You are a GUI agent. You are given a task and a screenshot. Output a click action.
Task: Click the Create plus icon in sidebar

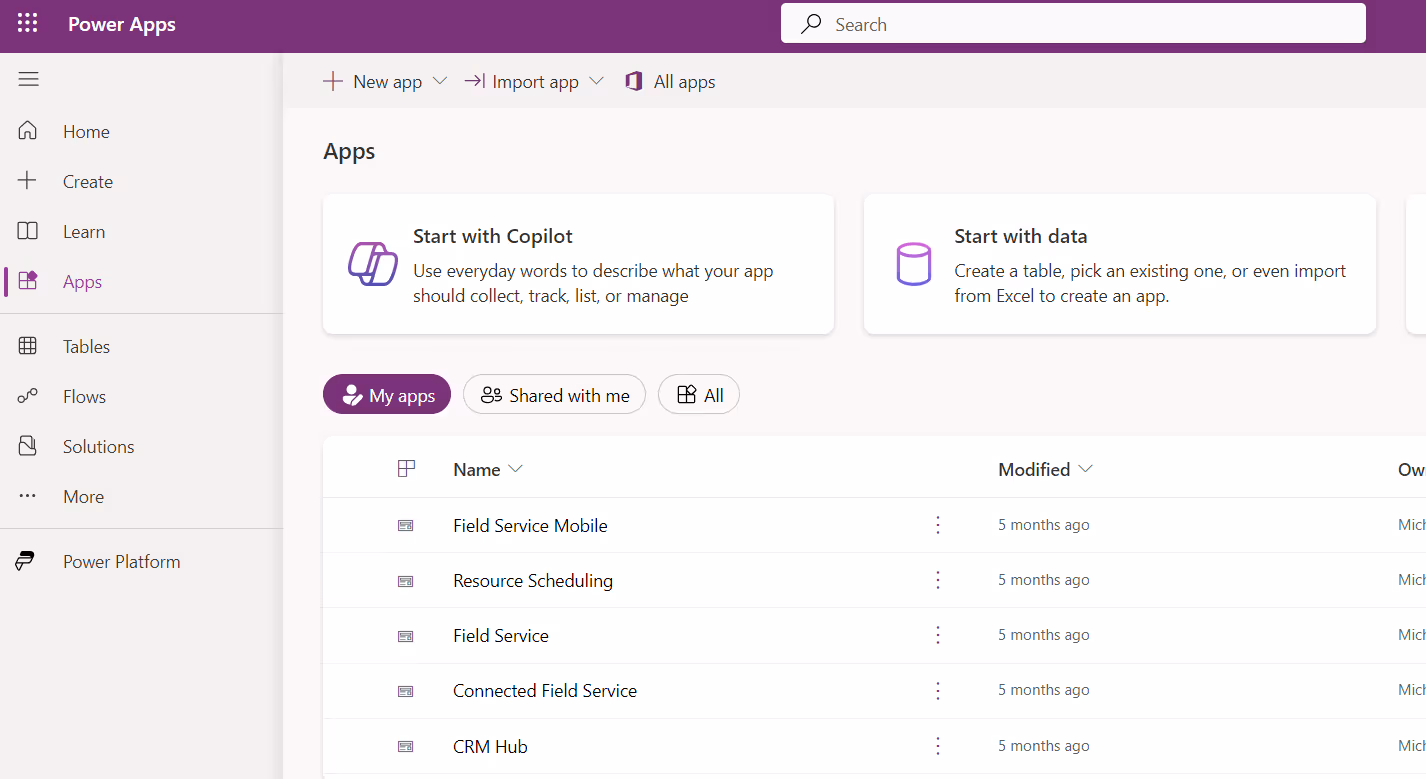28,181
